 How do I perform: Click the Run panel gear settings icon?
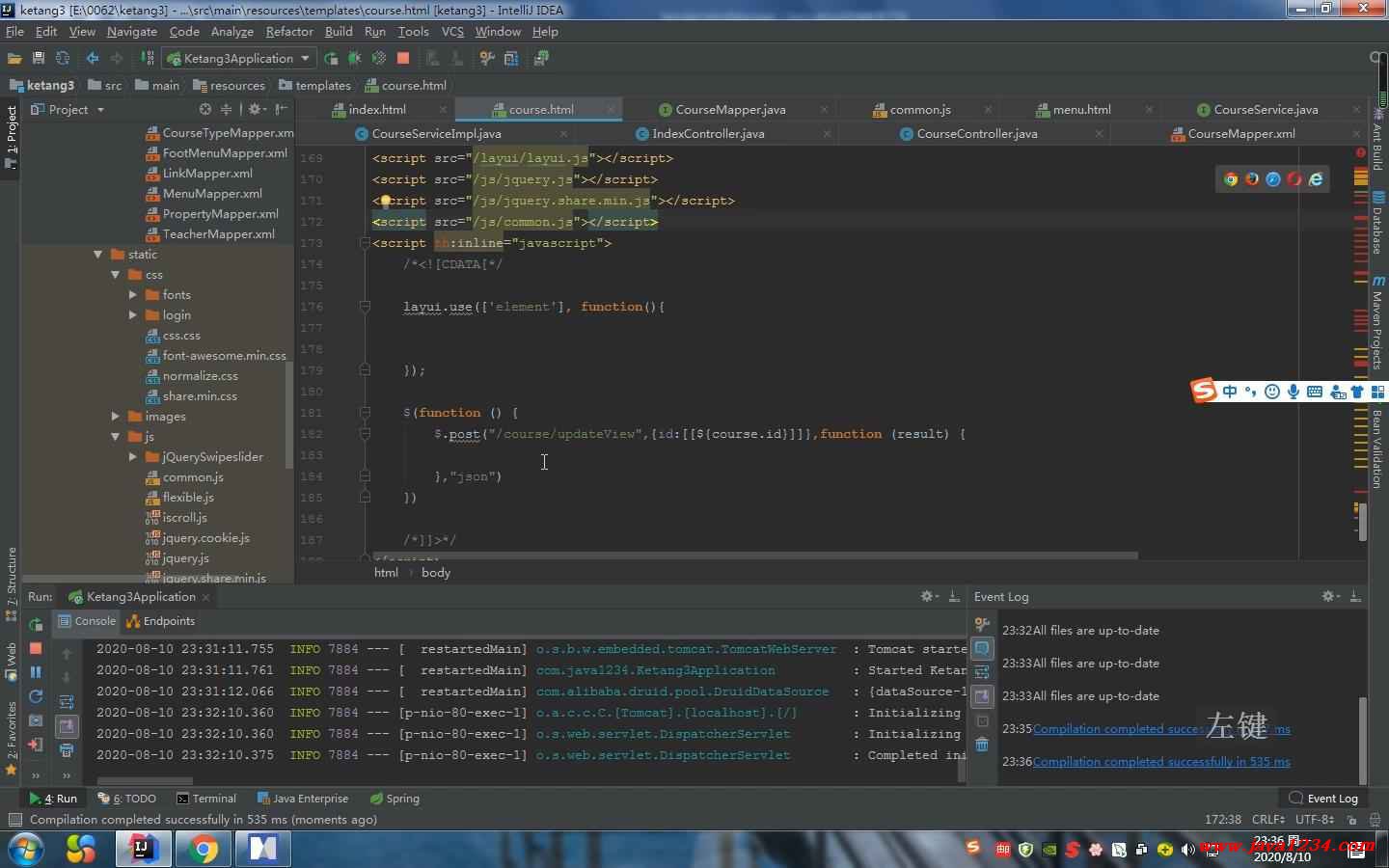[929, 596]
